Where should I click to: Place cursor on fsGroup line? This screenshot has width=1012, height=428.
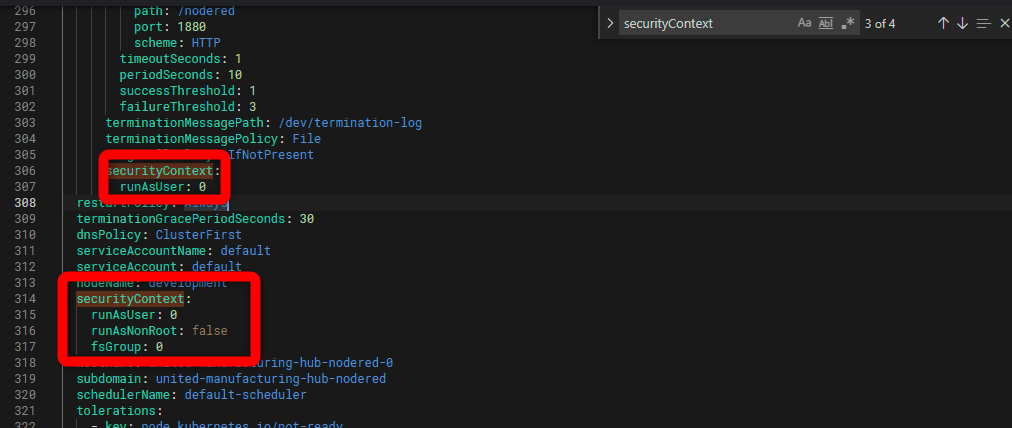[112, 347]
